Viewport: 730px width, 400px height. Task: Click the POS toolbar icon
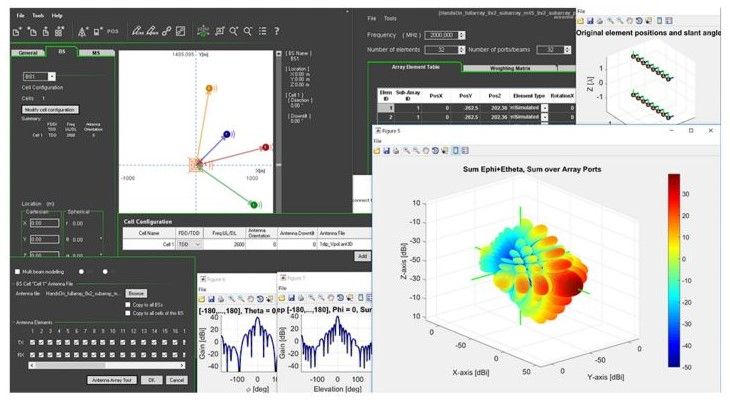coord(111,32)
